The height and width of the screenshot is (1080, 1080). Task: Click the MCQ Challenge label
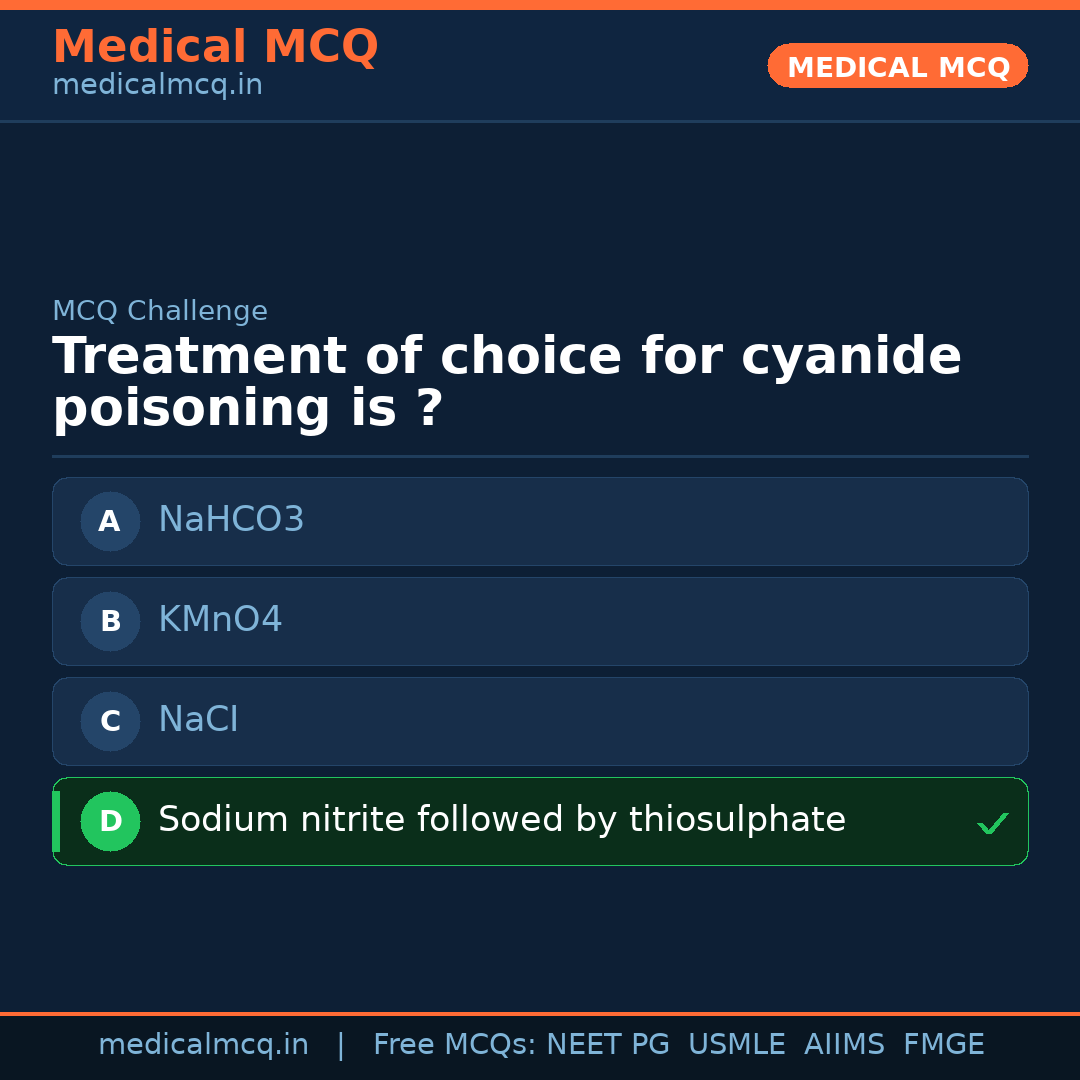coord(160,311)
